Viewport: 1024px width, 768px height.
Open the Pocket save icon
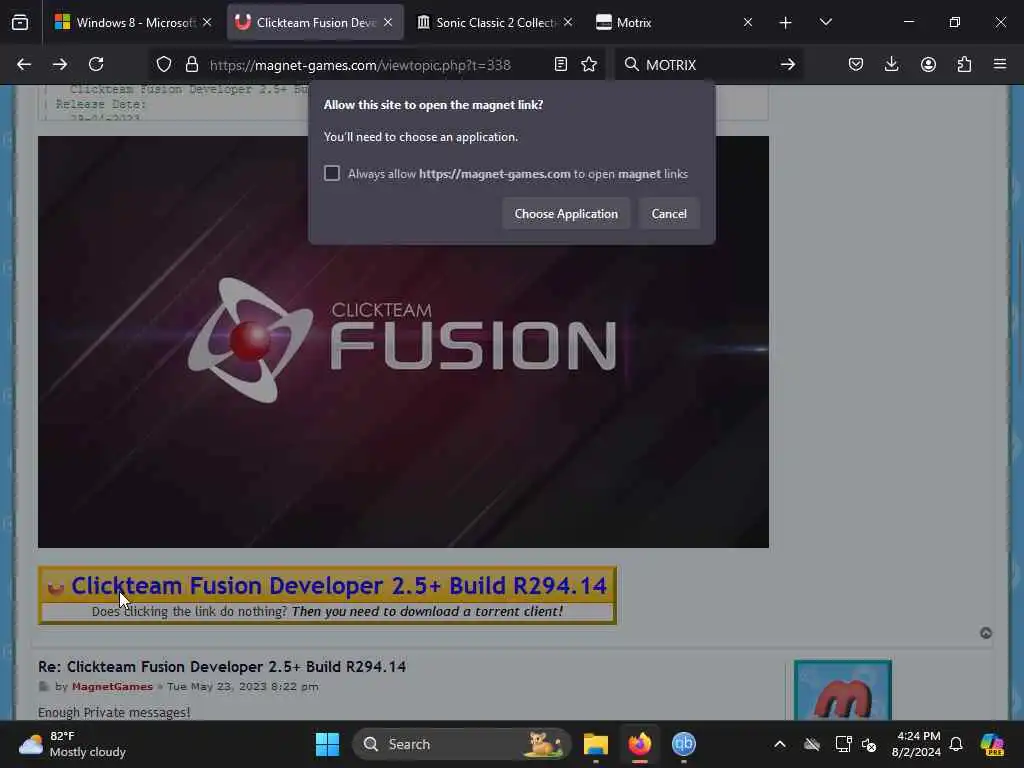click(x=856, y=64)
